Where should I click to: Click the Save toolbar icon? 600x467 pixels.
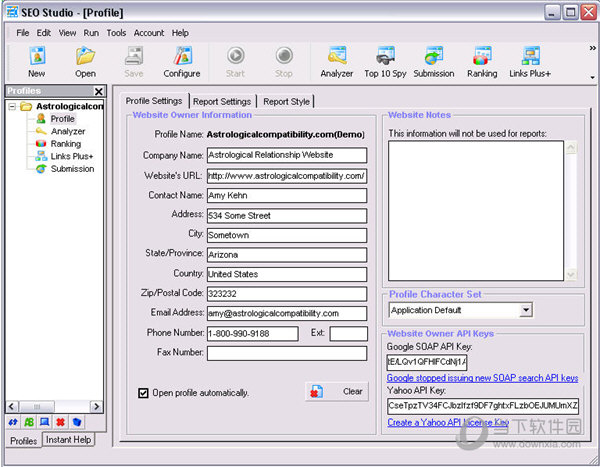[x=134, y=62]
